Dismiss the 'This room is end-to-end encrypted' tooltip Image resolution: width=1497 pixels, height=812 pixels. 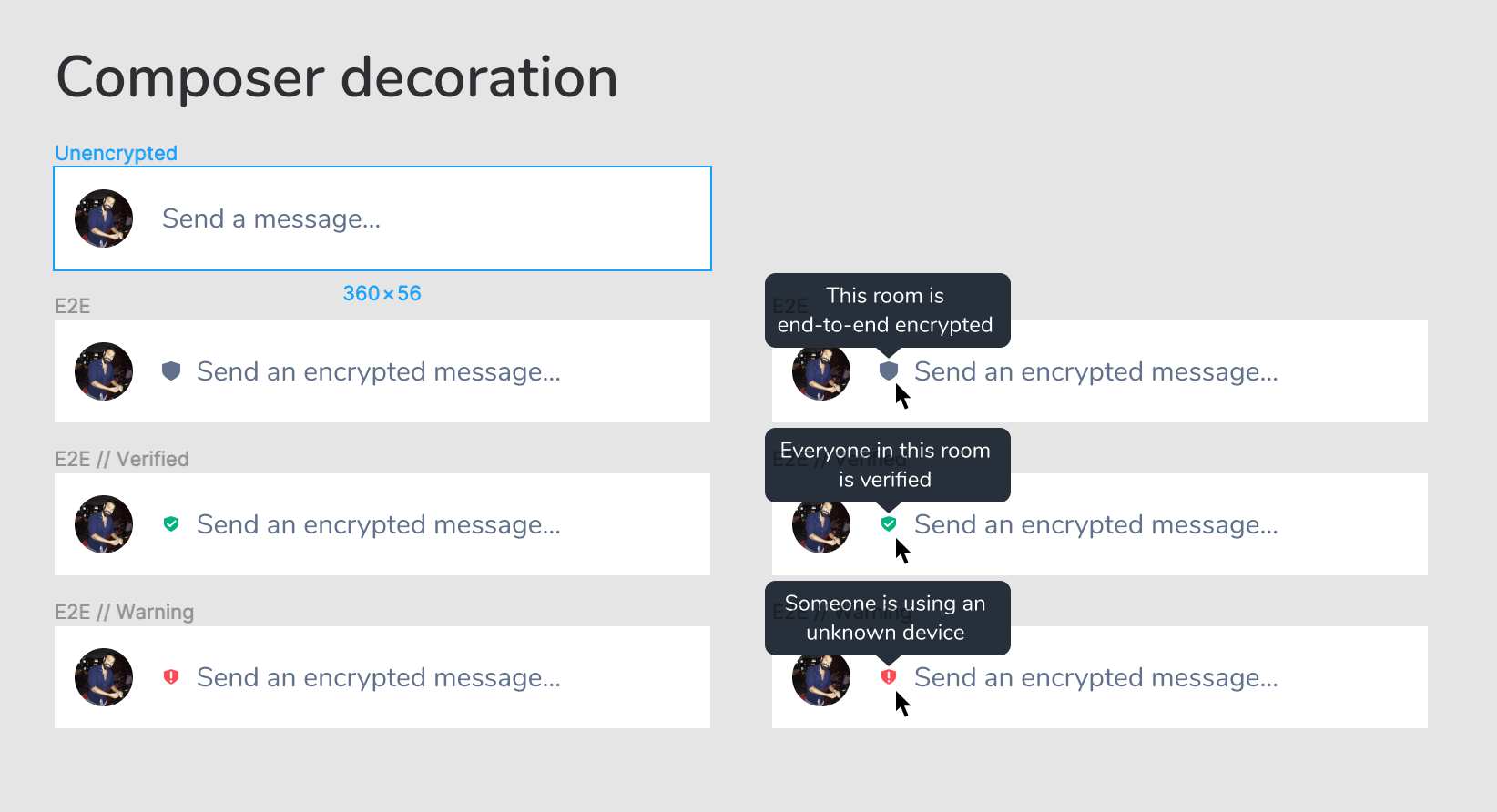(x=888, y=310)
